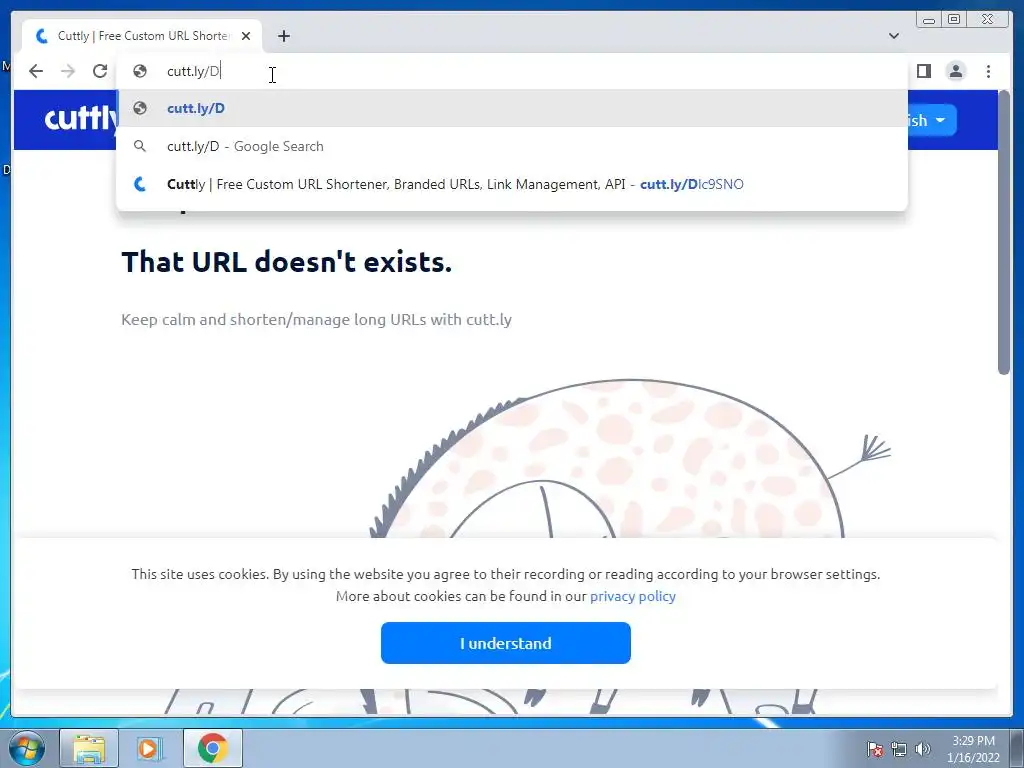Viewport: 1024px width, 768px height.
Task: Select the Cuttly Free Custom URL Shortener tab
Action: click(x=142, y=36)
